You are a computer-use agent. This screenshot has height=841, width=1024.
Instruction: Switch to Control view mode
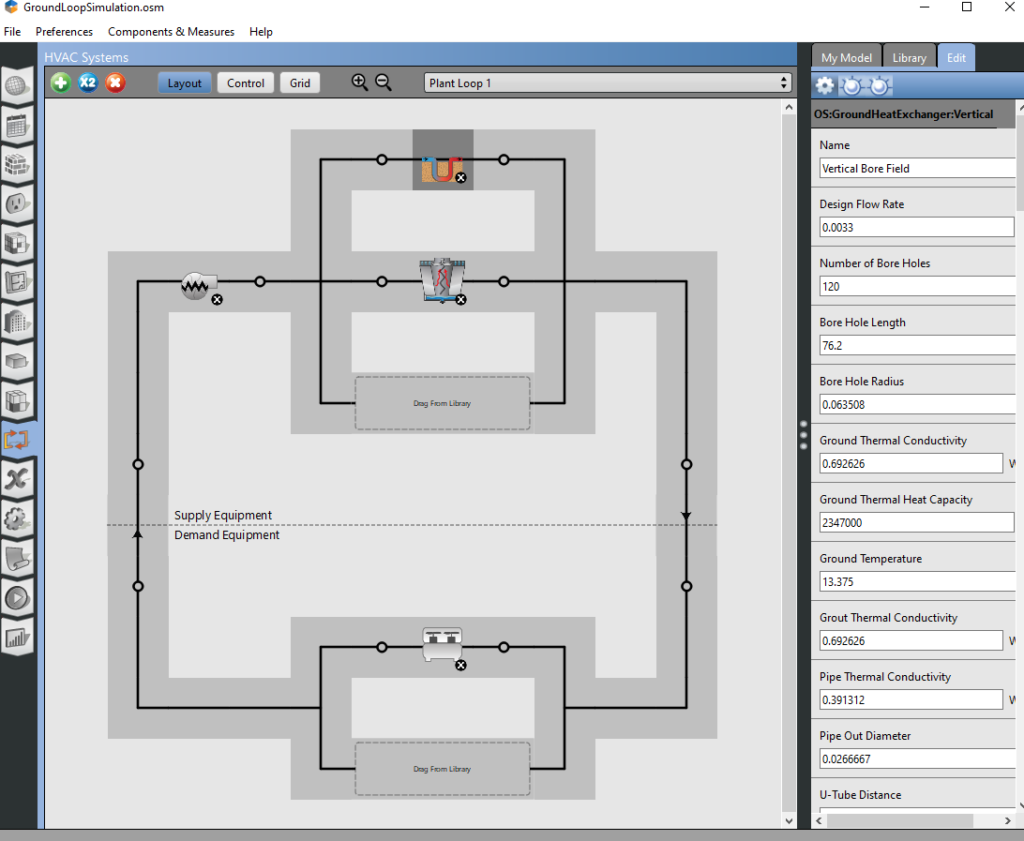(245, 83)
